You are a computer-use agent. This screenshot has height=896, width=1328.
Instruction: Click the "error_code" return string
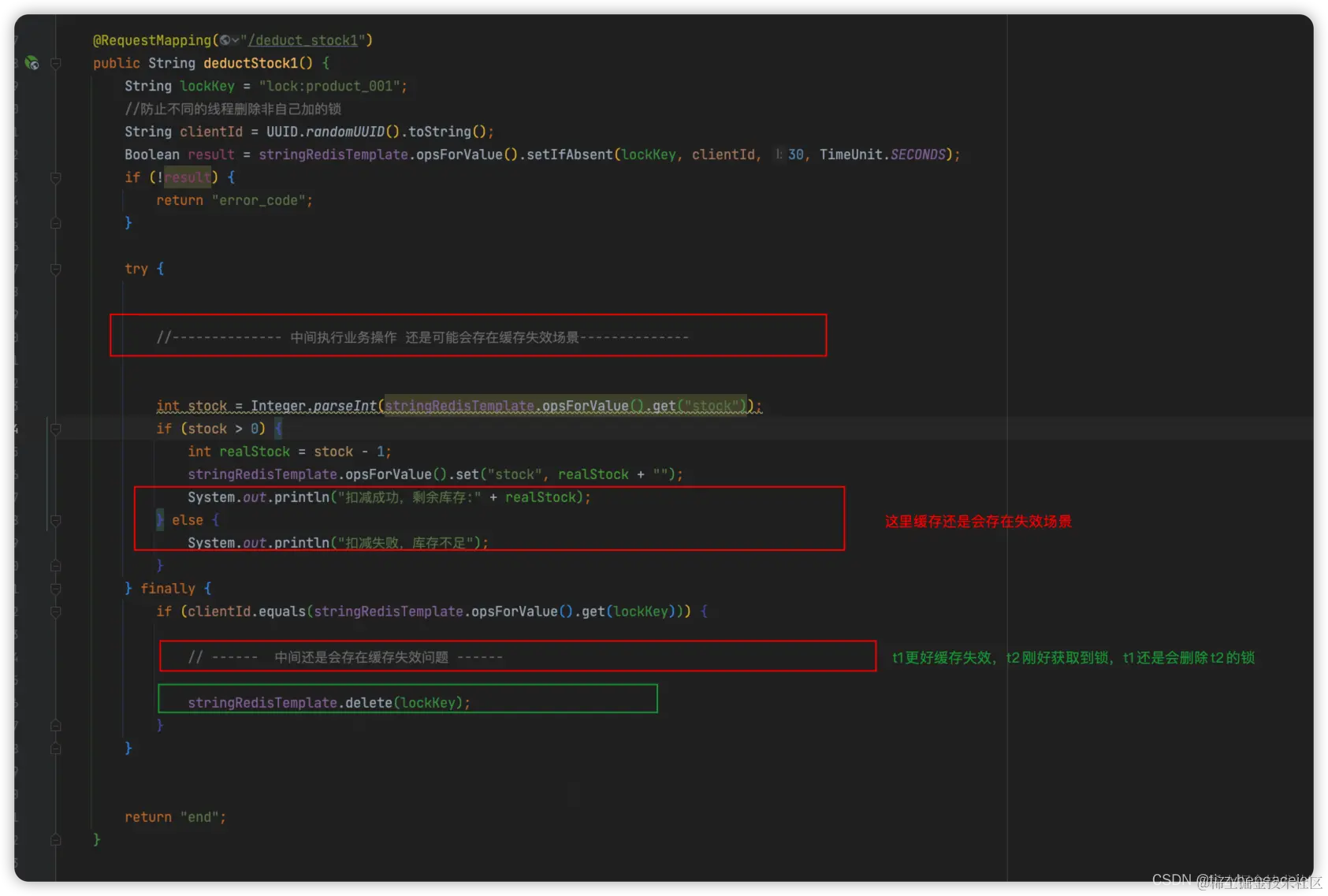point(259,200)
